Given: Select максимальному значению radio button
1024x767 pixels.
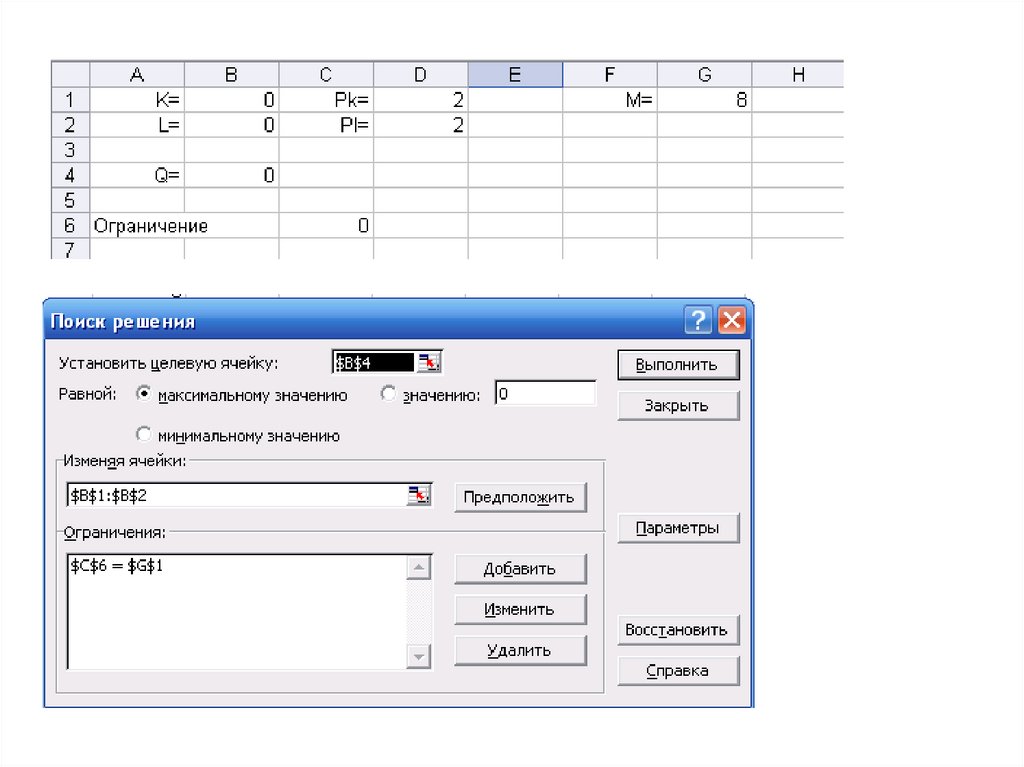Looking at the screenshot, I should [144, 395].
